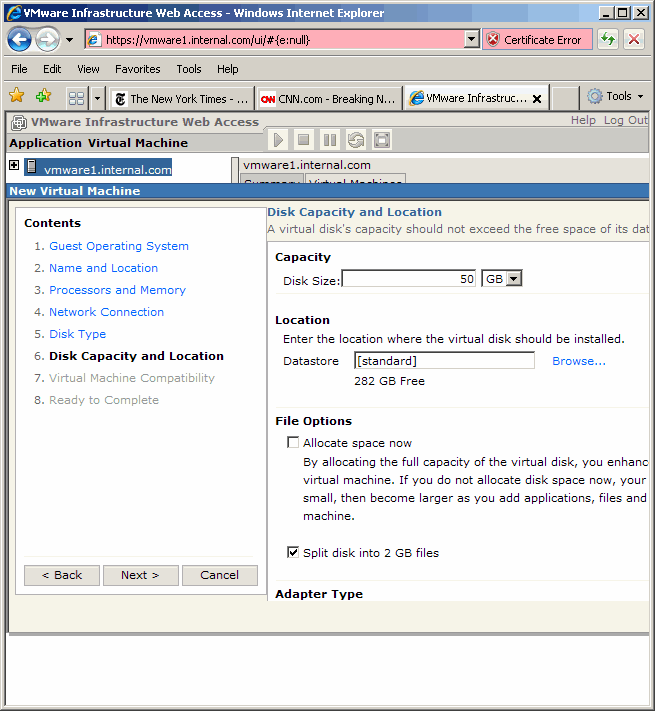Open the address bar URL dropdown
The height and width of the screenshot is (711, 655).
coord(472,40)
